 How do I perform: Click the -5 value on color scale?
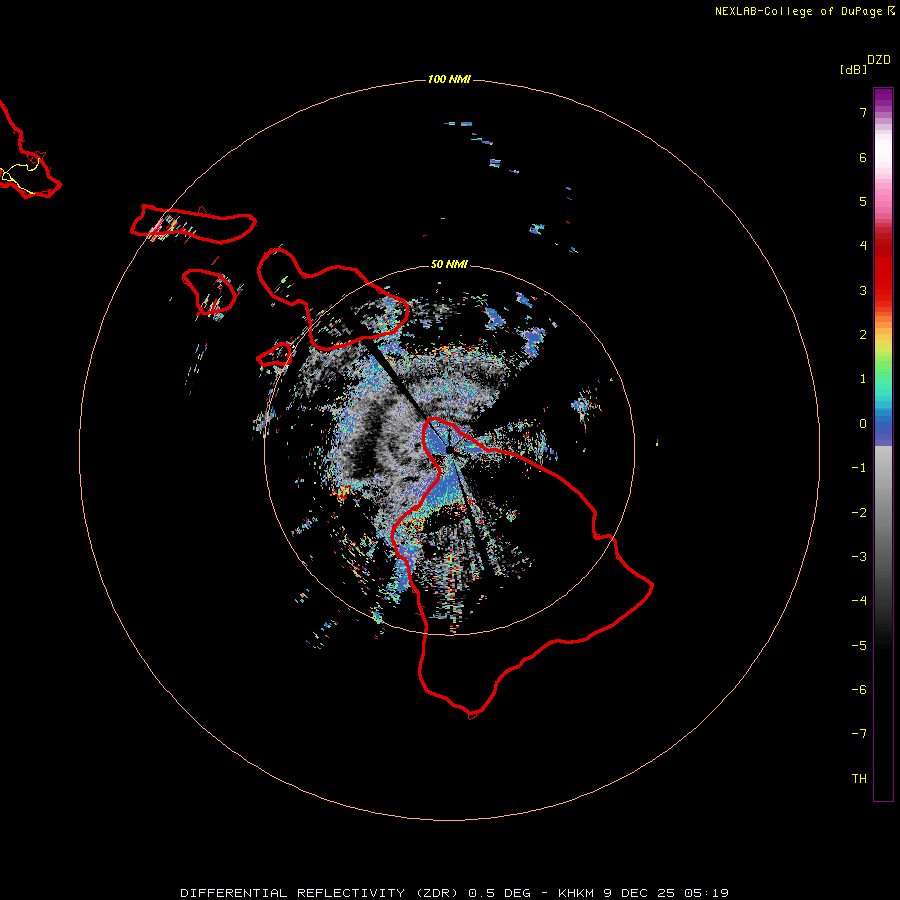tap(859, 646)
